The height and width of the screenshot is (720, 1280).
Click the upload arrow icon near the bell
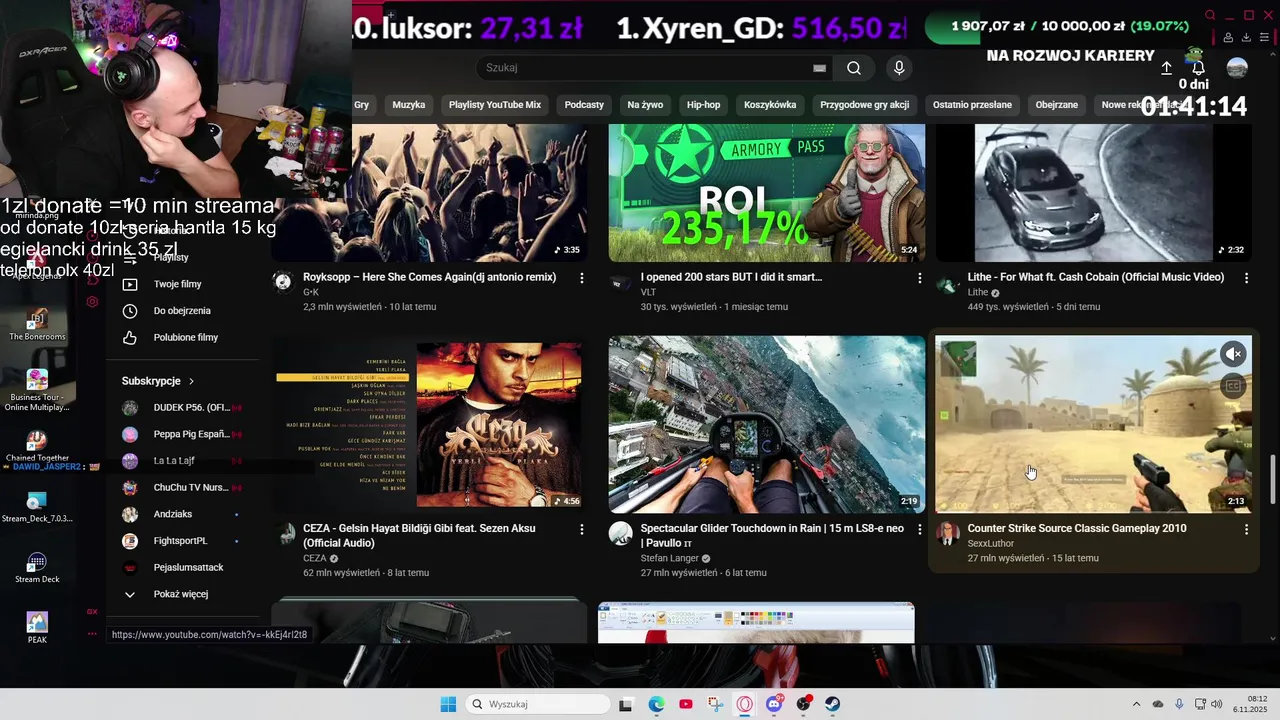(x=1166, y=68)
